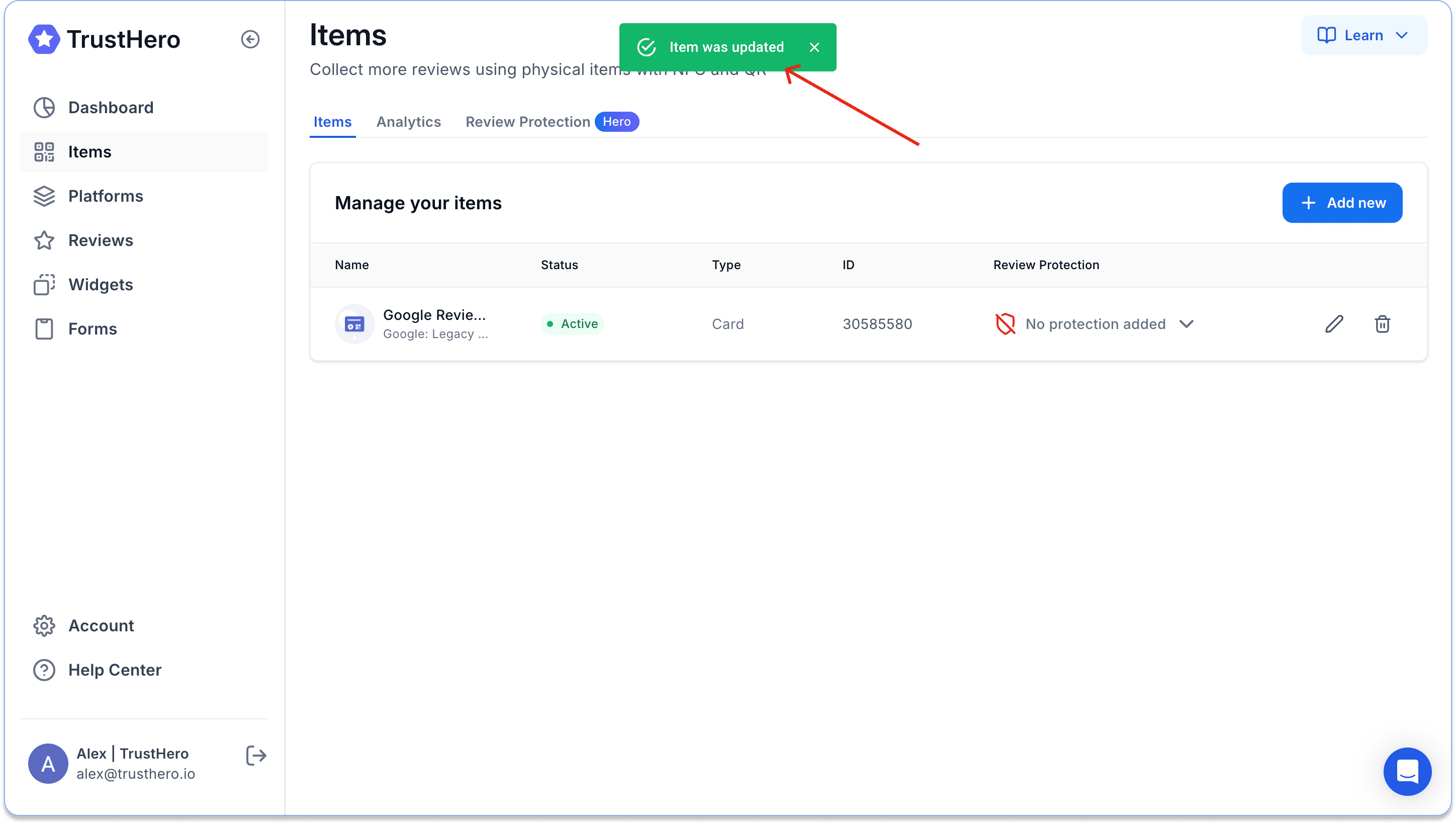
Task: Navigate to Widgets section
Action: pos(101,284)
